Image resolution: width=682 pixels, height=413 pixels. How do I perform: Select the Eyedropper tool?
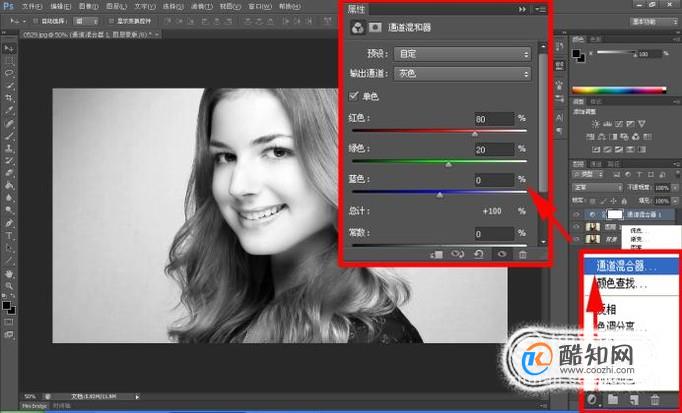pyautogui.click(x=9, y=110)
